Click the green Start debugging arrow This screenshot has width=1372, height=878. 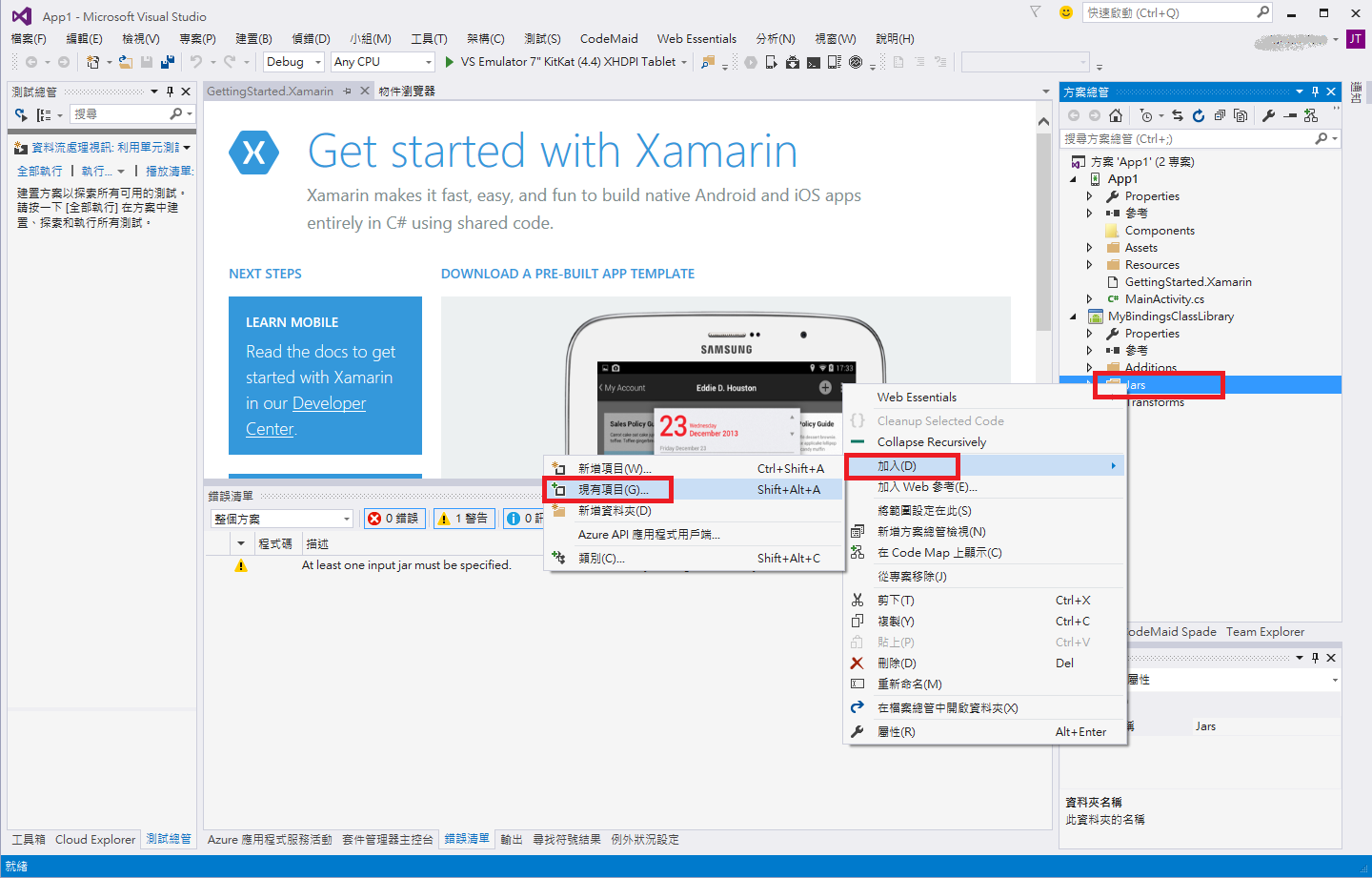449,62
